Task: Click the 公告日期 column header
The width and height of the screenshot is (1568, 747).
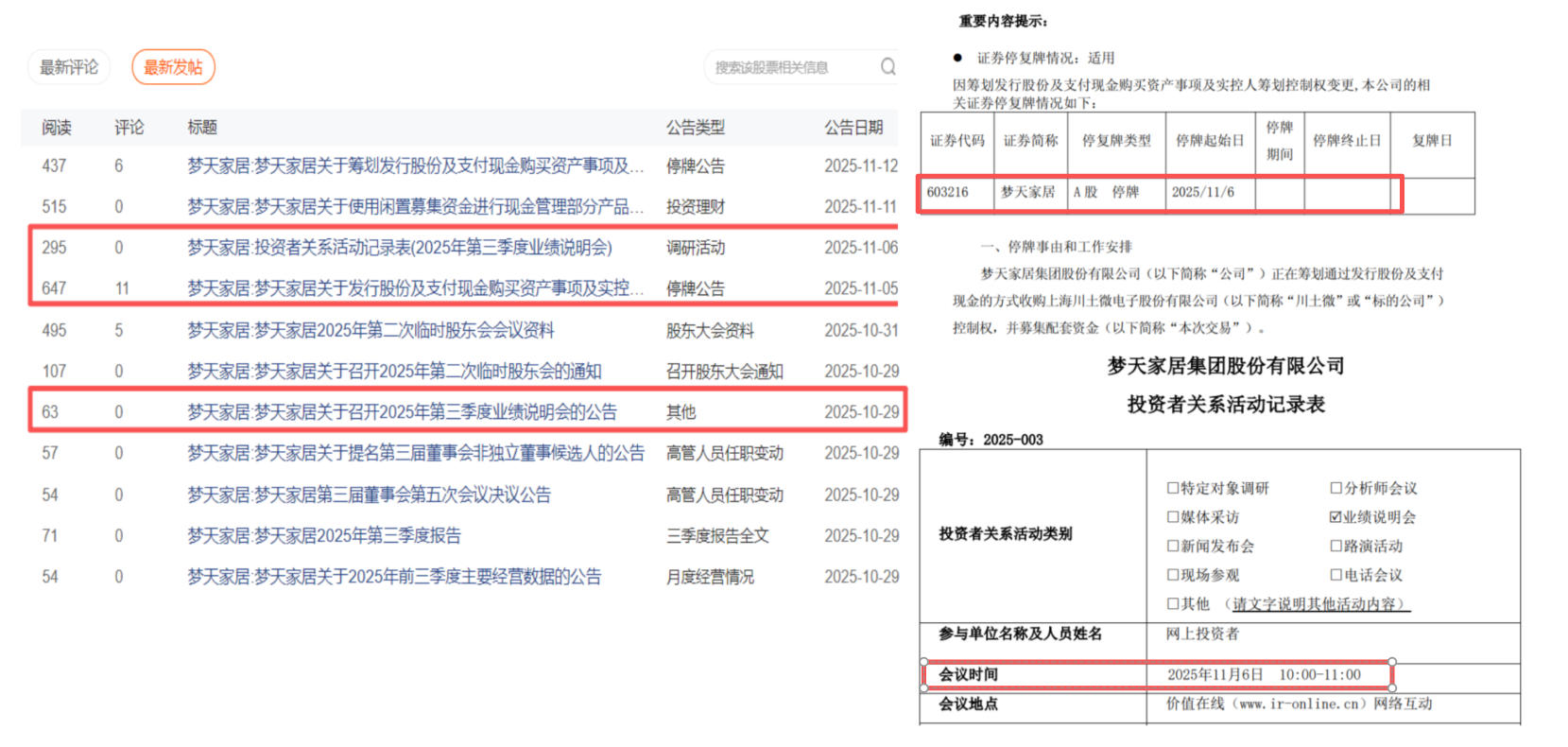Action: point(853,128)
